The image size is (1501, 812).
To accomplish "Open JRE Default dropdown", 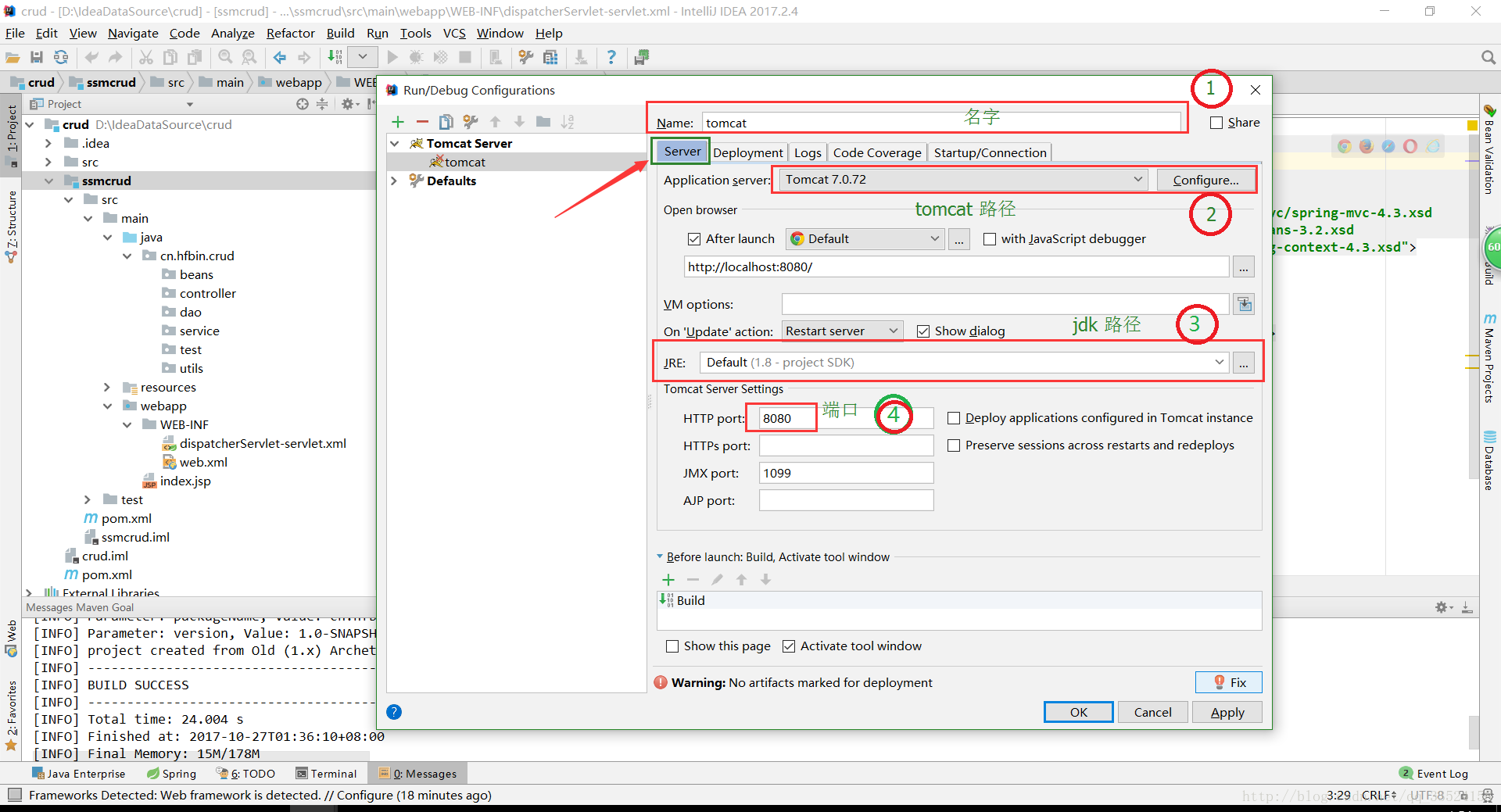I will (964, 363).
